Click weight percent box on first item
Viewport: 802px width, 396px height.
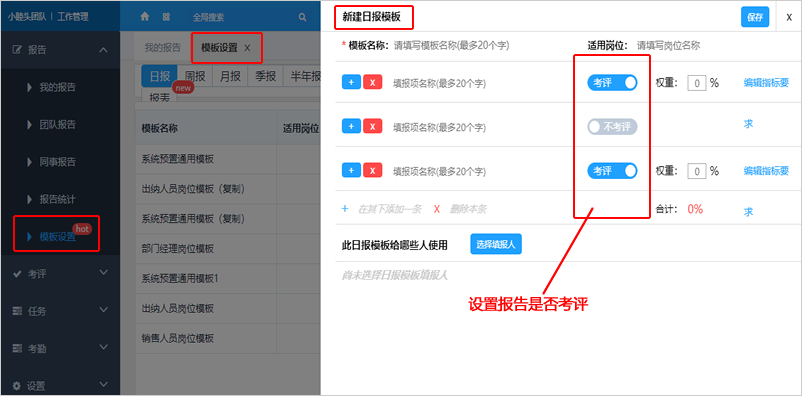tap(697, 83)
